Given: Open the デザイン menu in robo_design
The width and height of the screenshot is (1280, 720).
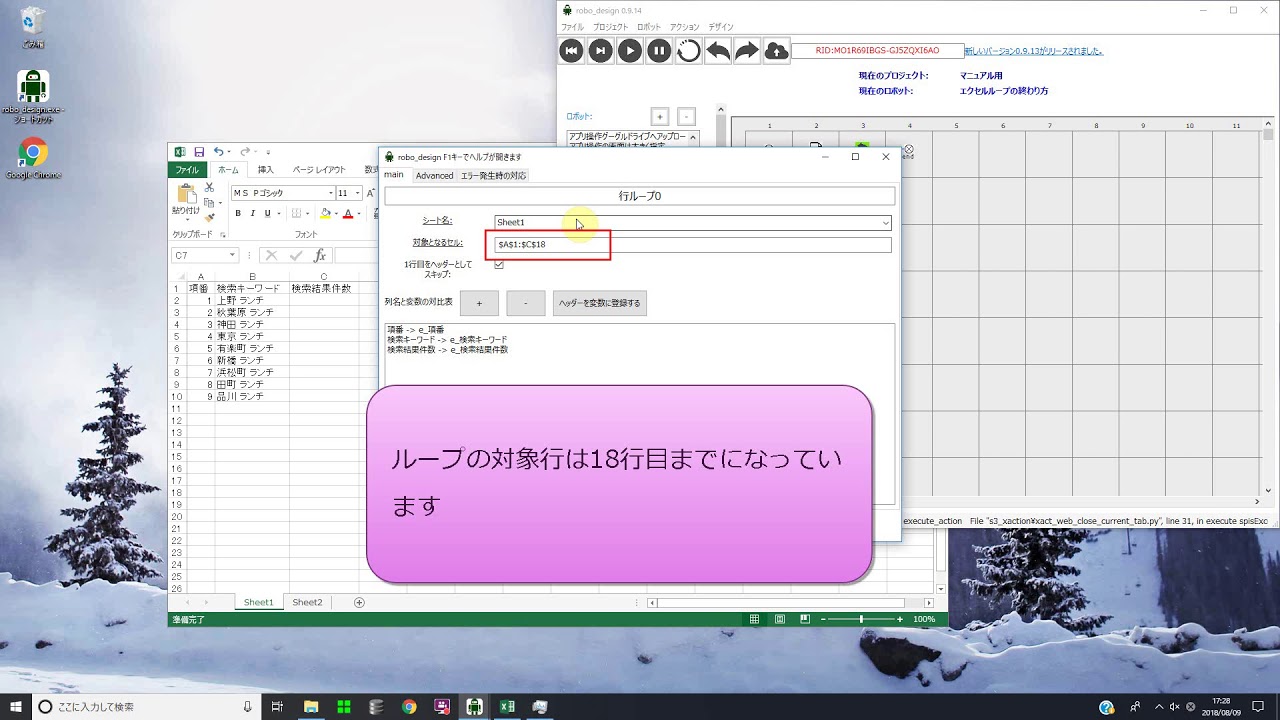Looking at the screenshot, I should pos(721,27).
